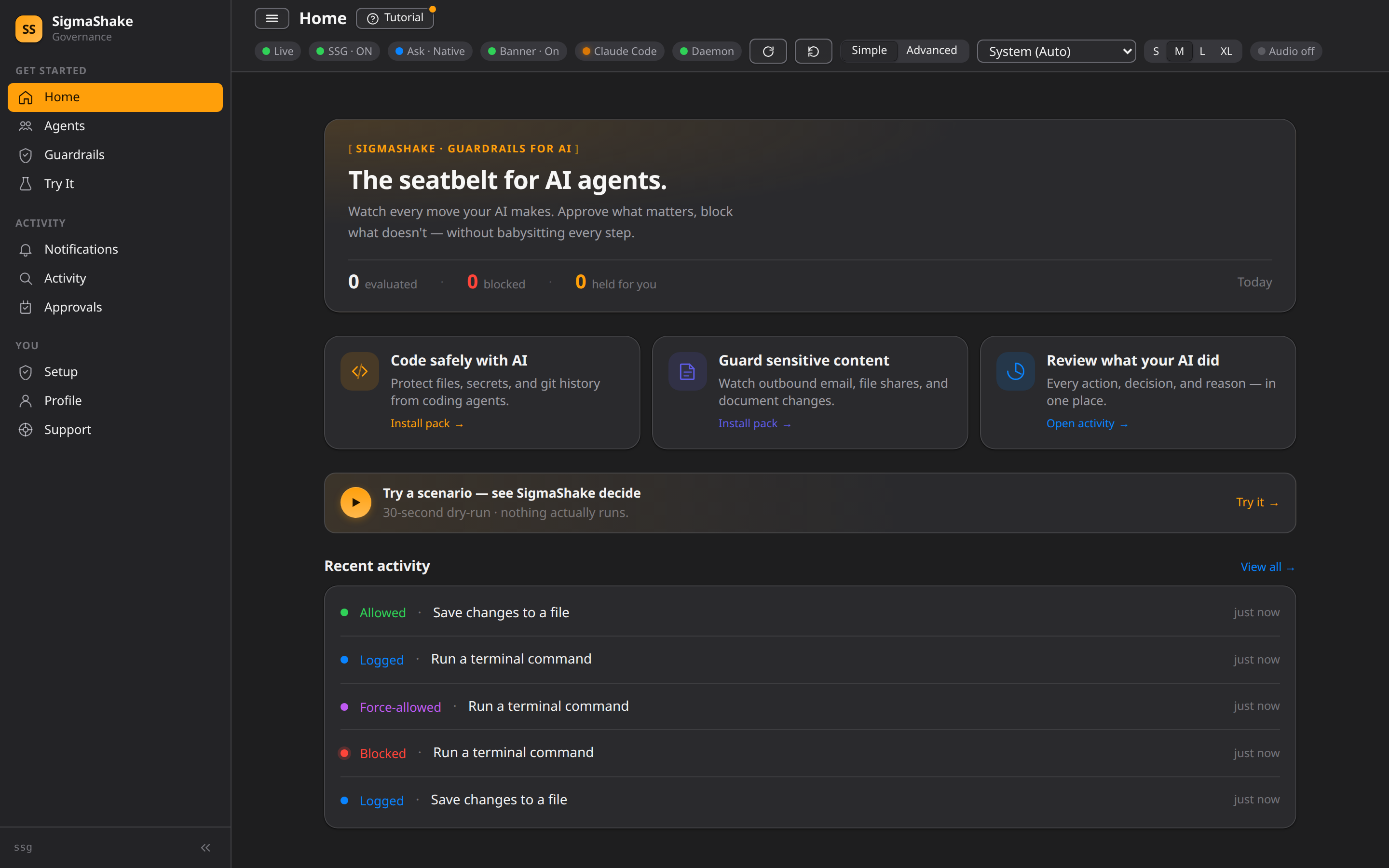Open Profile in sidebar

coord(115,401)
